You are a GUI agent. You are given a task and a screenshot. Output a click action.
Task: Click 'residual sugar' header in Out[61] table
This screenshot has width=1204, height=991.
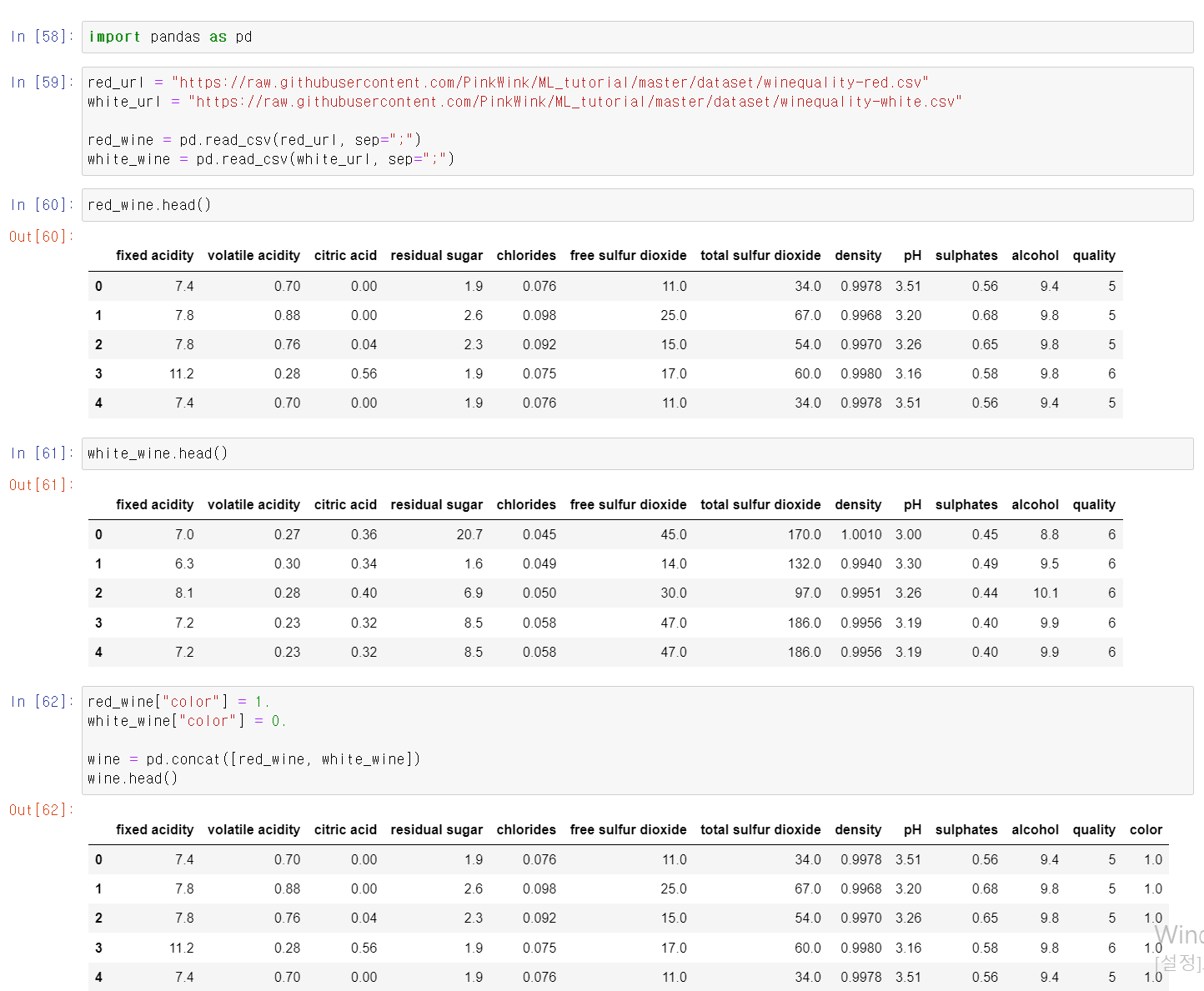point(437,505)
